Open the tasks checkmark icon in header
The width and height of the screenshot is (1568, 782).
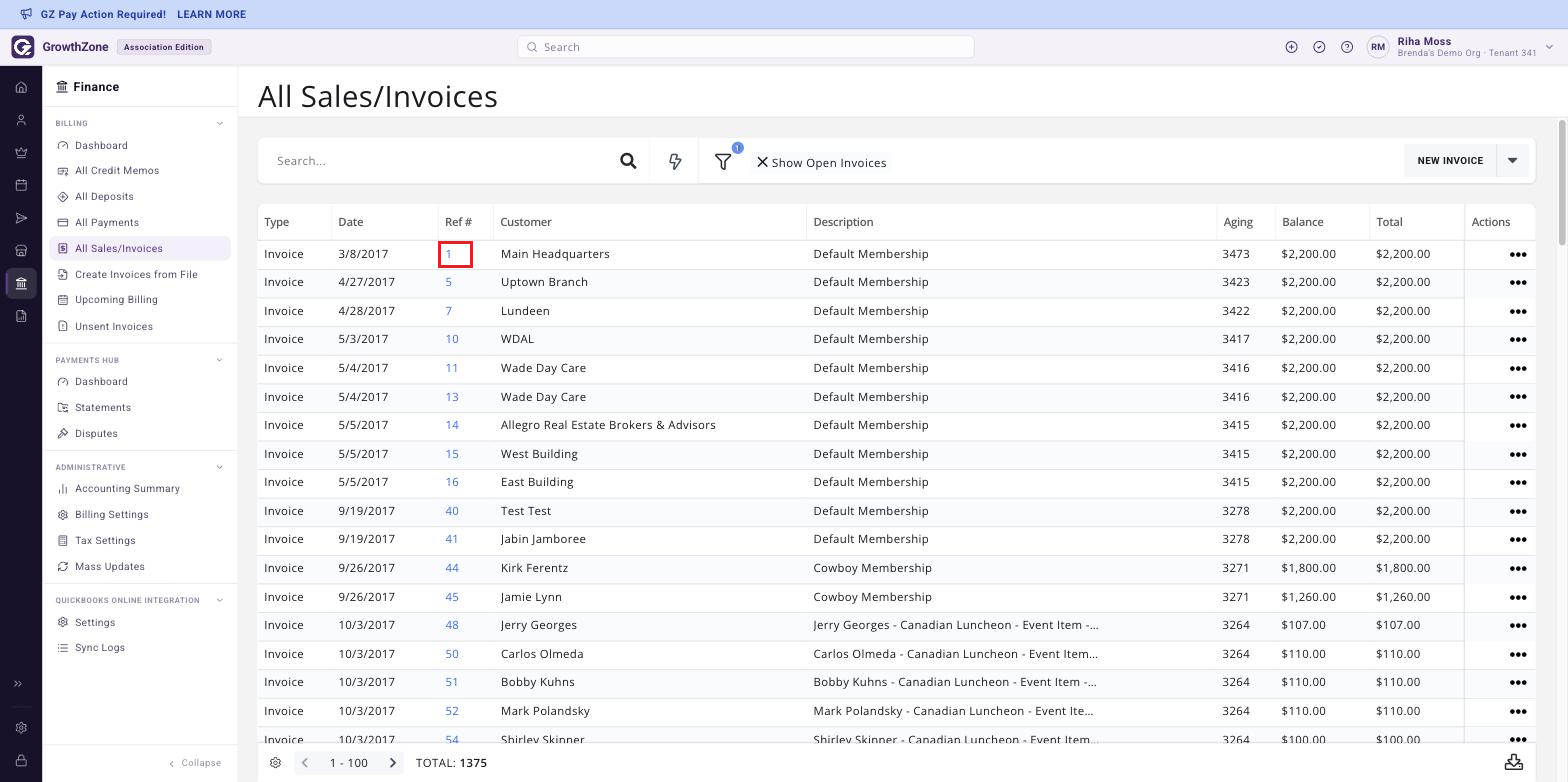[x=1319, y=47]
